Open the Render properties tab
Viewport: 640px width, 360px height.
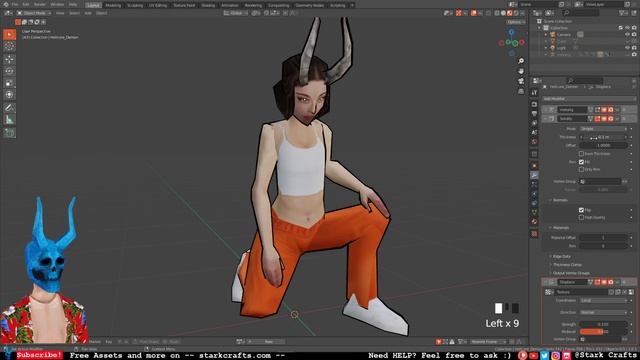534,104
